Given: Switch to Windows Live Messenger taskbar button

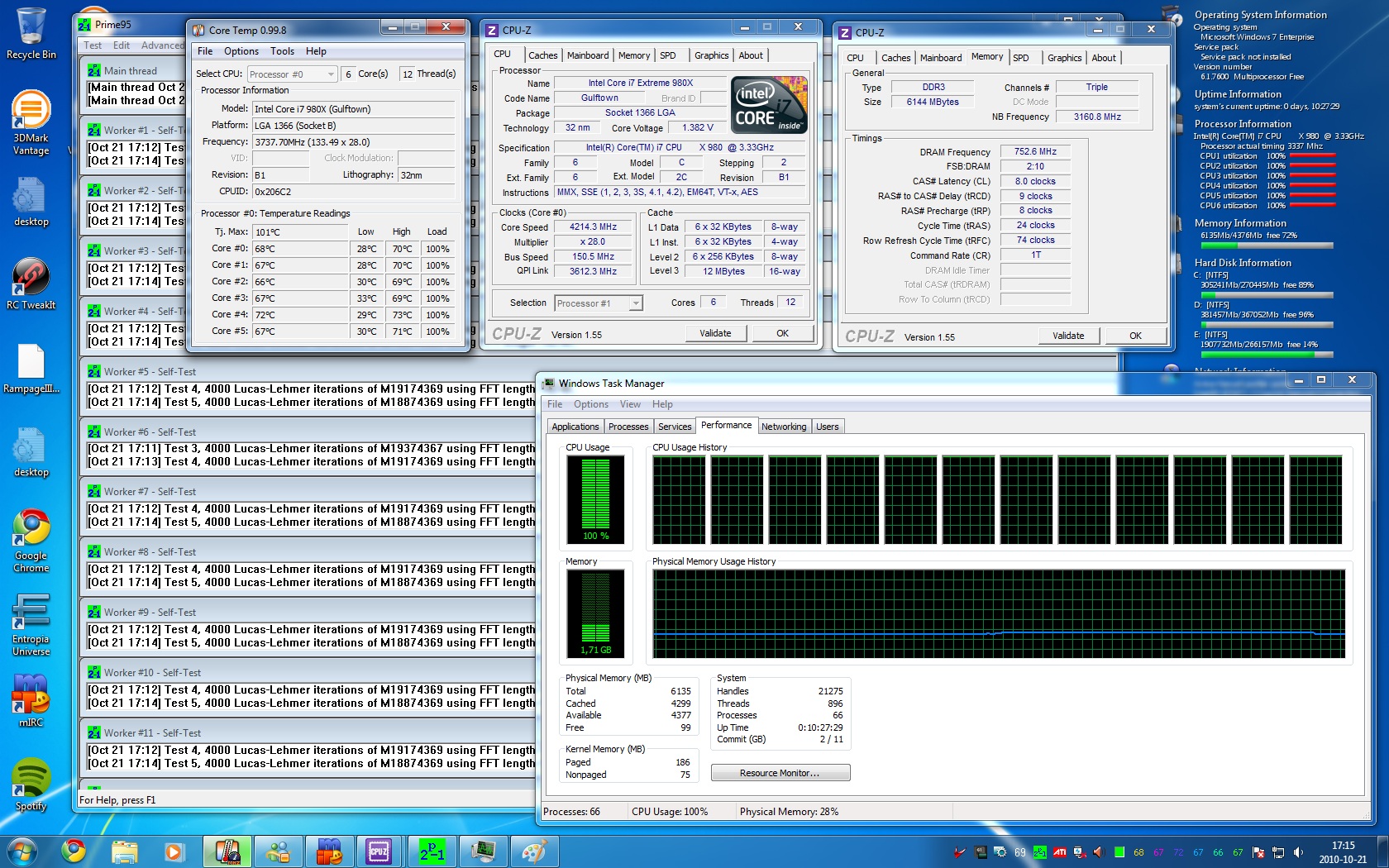Looking at the screenshot, I should coord(278,851).
